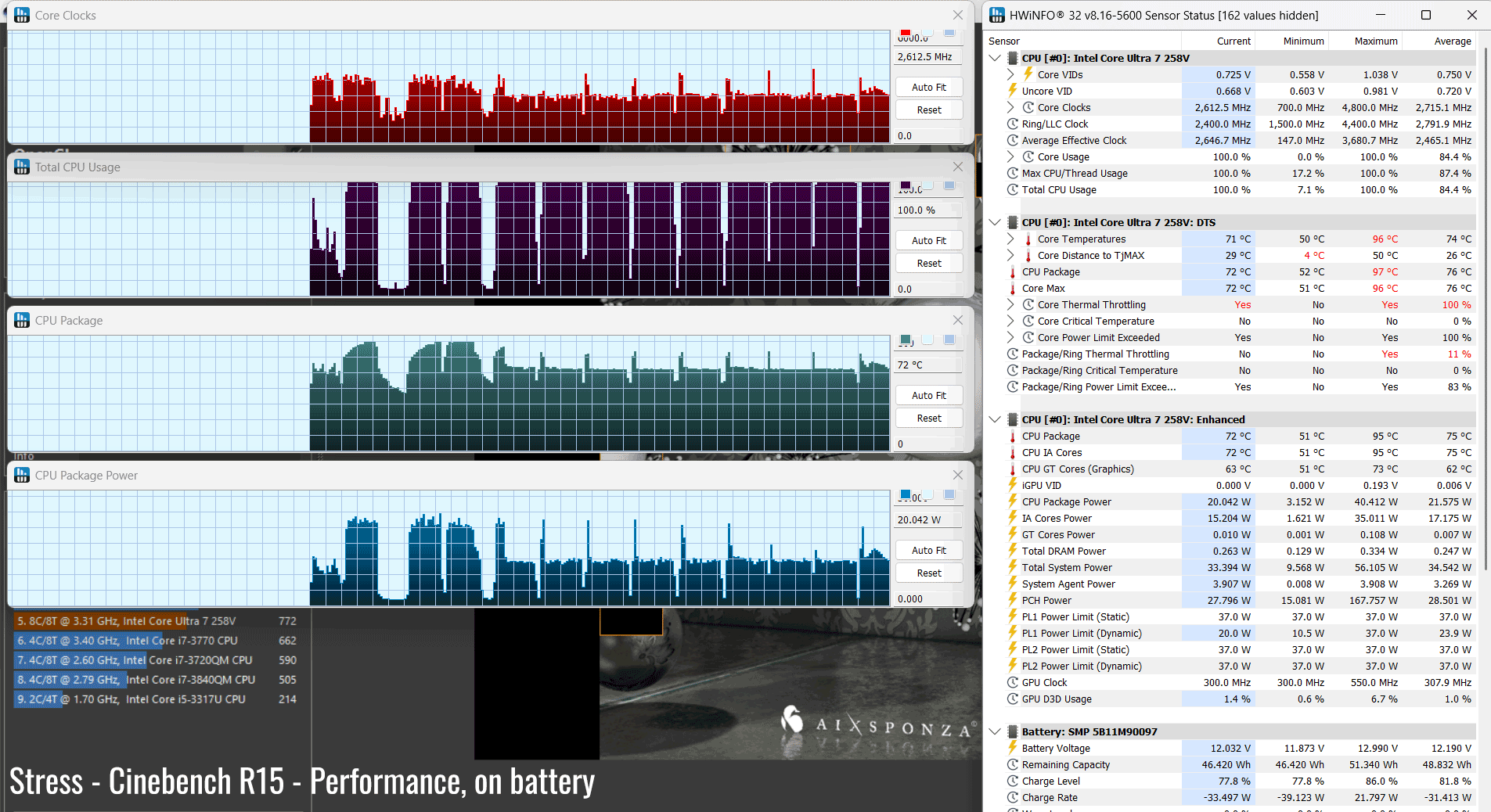Select Cinebench ranking entry Intel Core Ultra 7 258V
Image resolution: width=1491 pixels, height=812 pixels.
156,620
